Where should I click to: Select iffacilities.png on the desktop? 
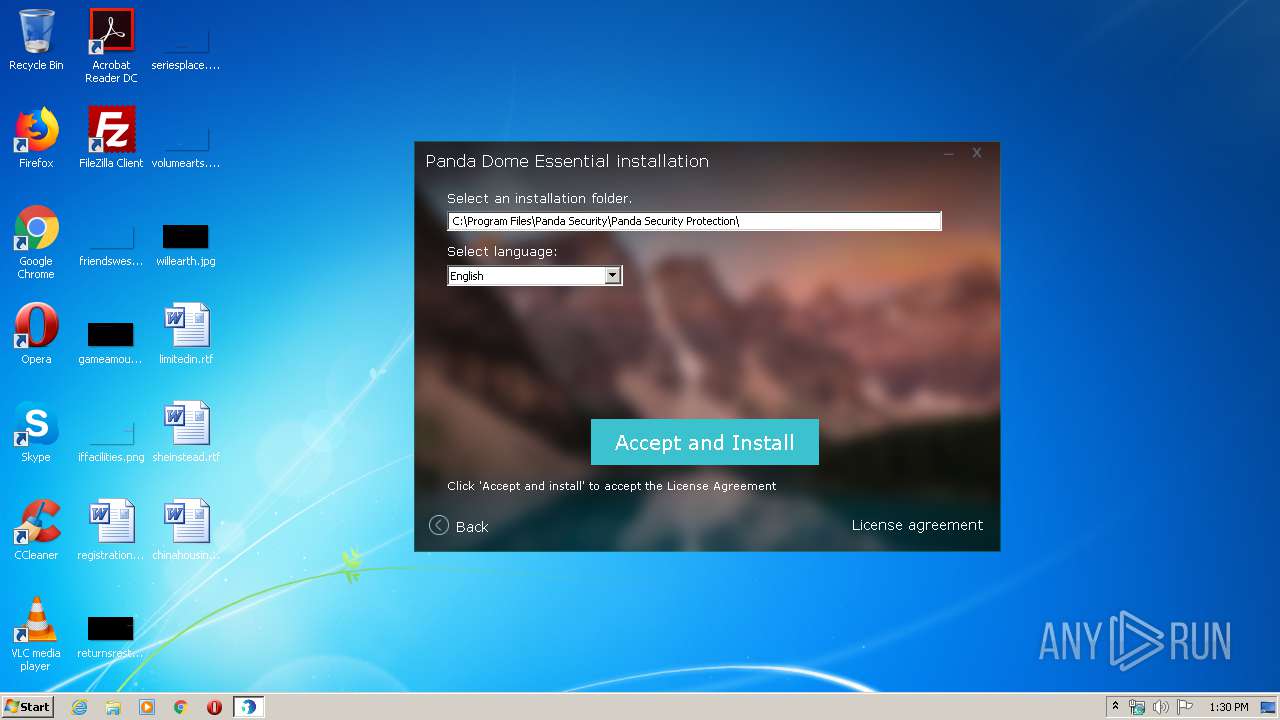pos(111,439)
